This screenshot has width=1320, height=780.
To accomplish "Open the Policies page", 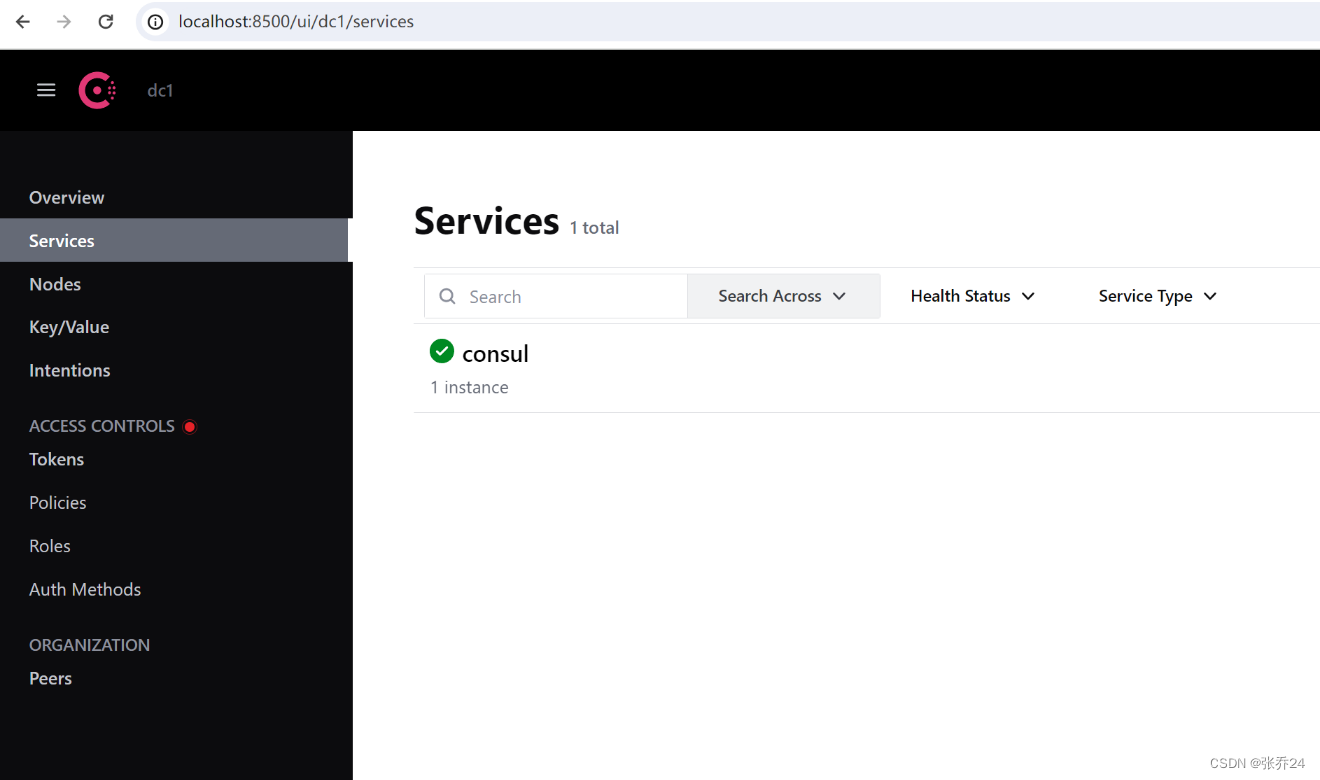I will (x=57, y=502).
